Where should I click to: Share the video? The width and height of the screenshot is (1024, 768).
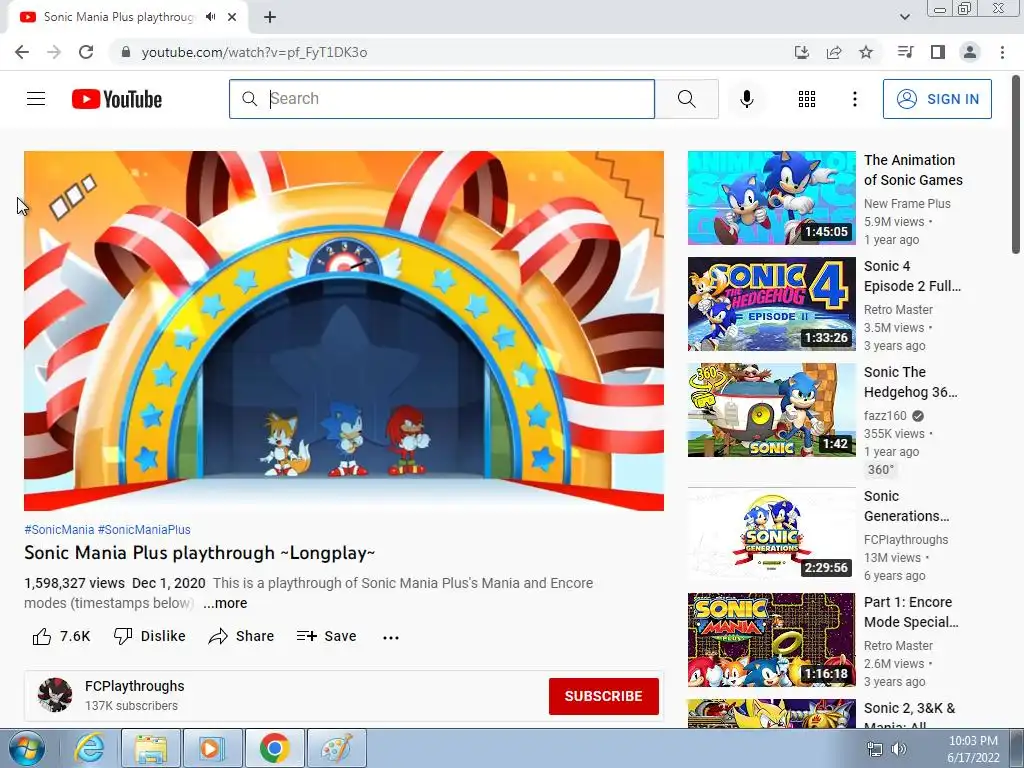[241, 636]
